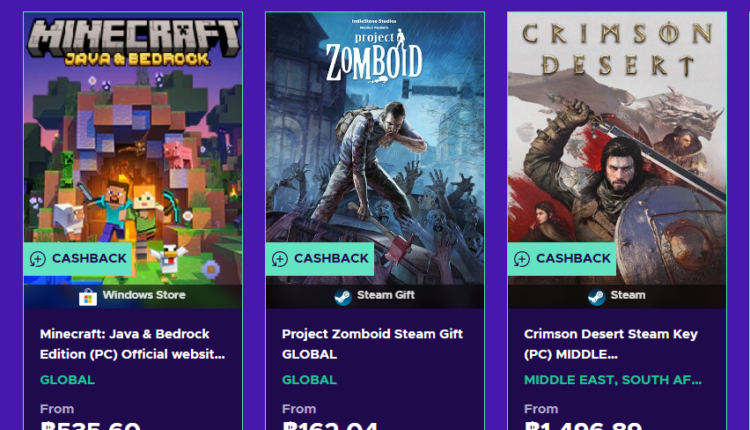Screen dimensions: 750x430
Task: Click the Steam Gift platform label
Action: (x=386, y=296)
